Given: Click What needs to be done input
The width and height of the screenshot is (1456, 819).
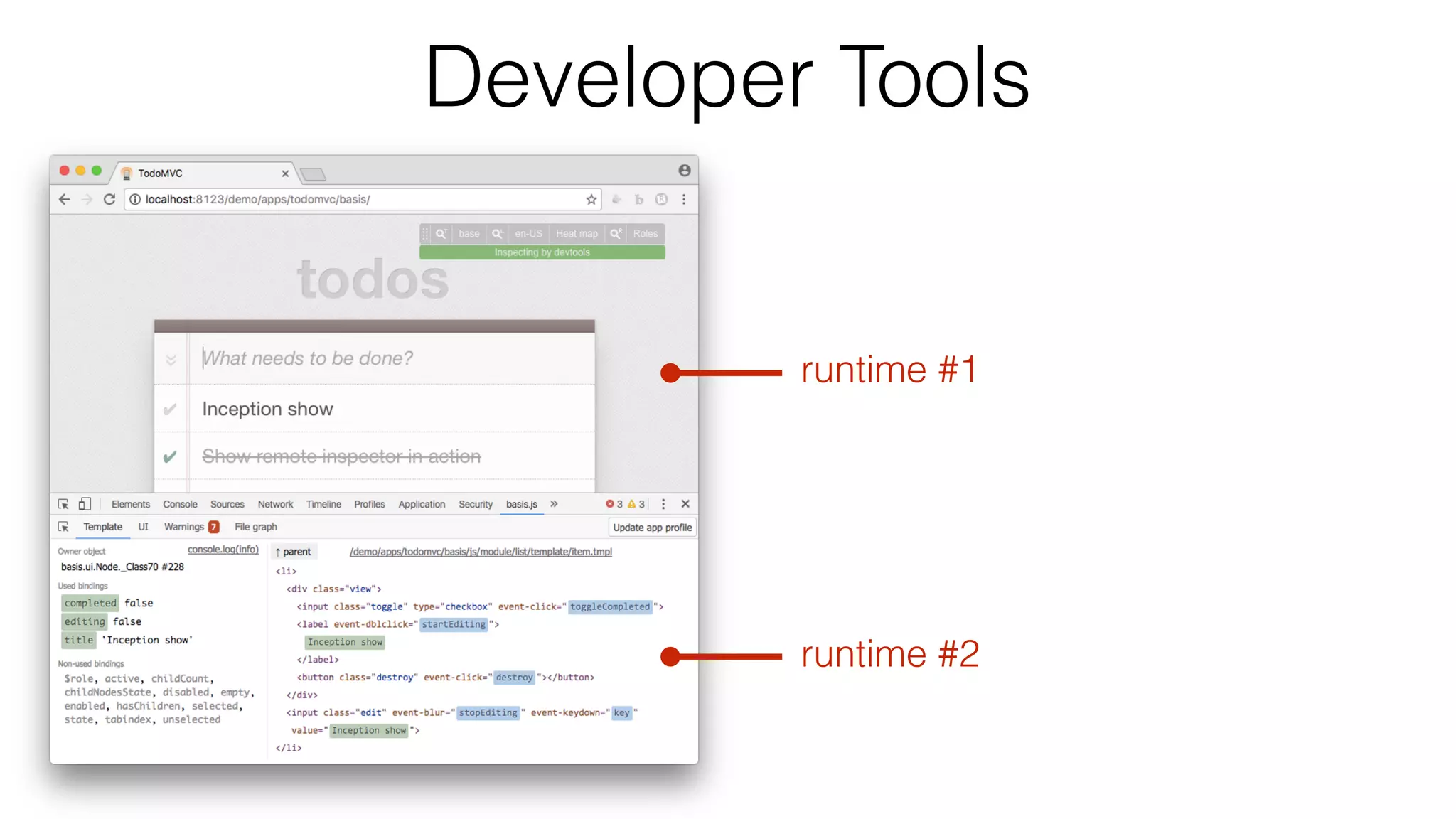Looking at the screenshot, I should tap(392, 359).
